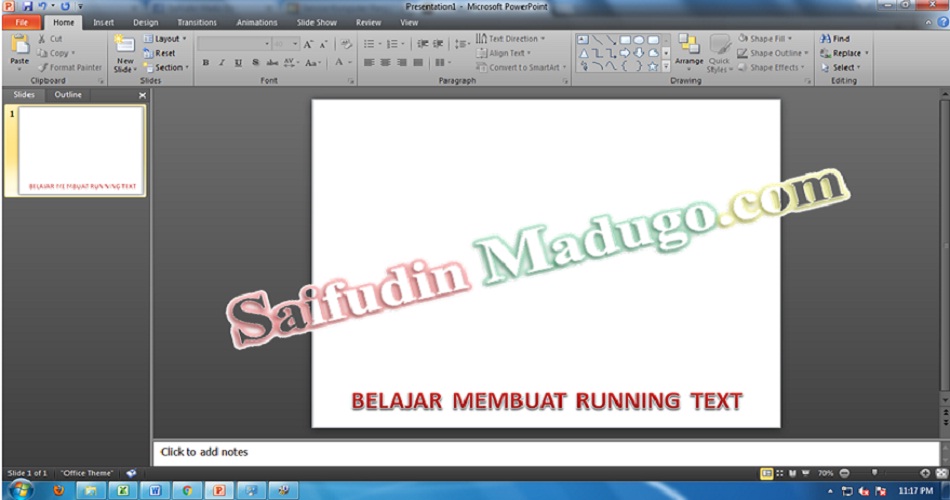Click the Save icon in Quick Access

coord(27,6)
